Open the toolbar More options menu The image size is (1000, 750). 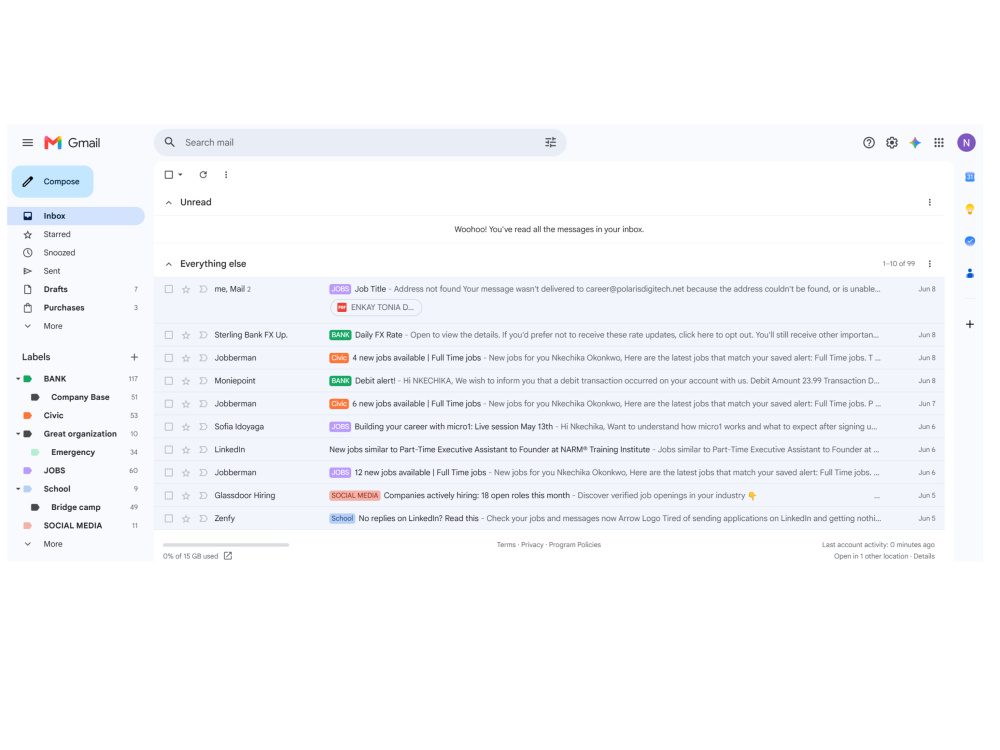(226, 175)
